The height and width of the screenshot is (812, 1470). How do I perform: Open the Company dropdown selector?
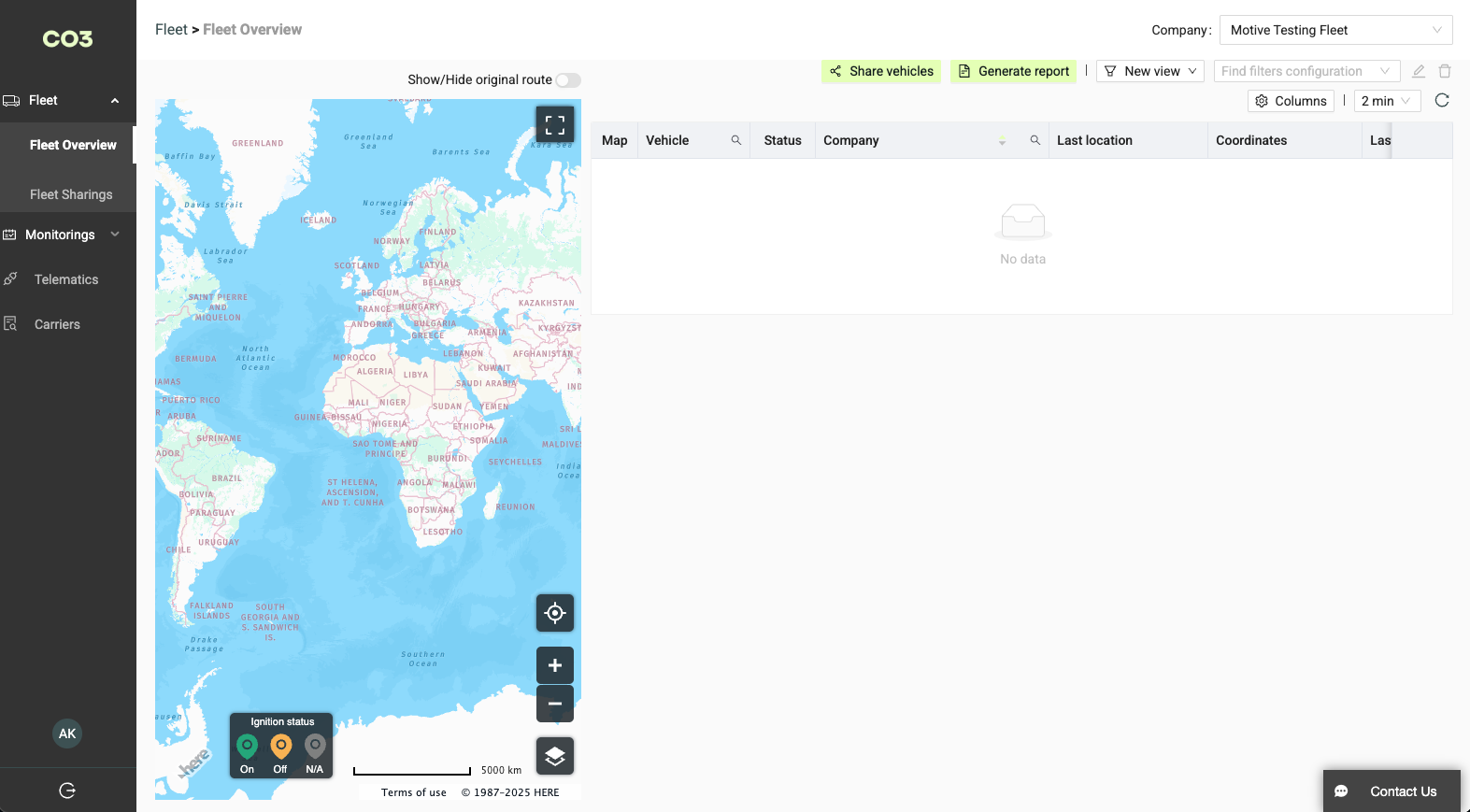[x=1335, y=30]
